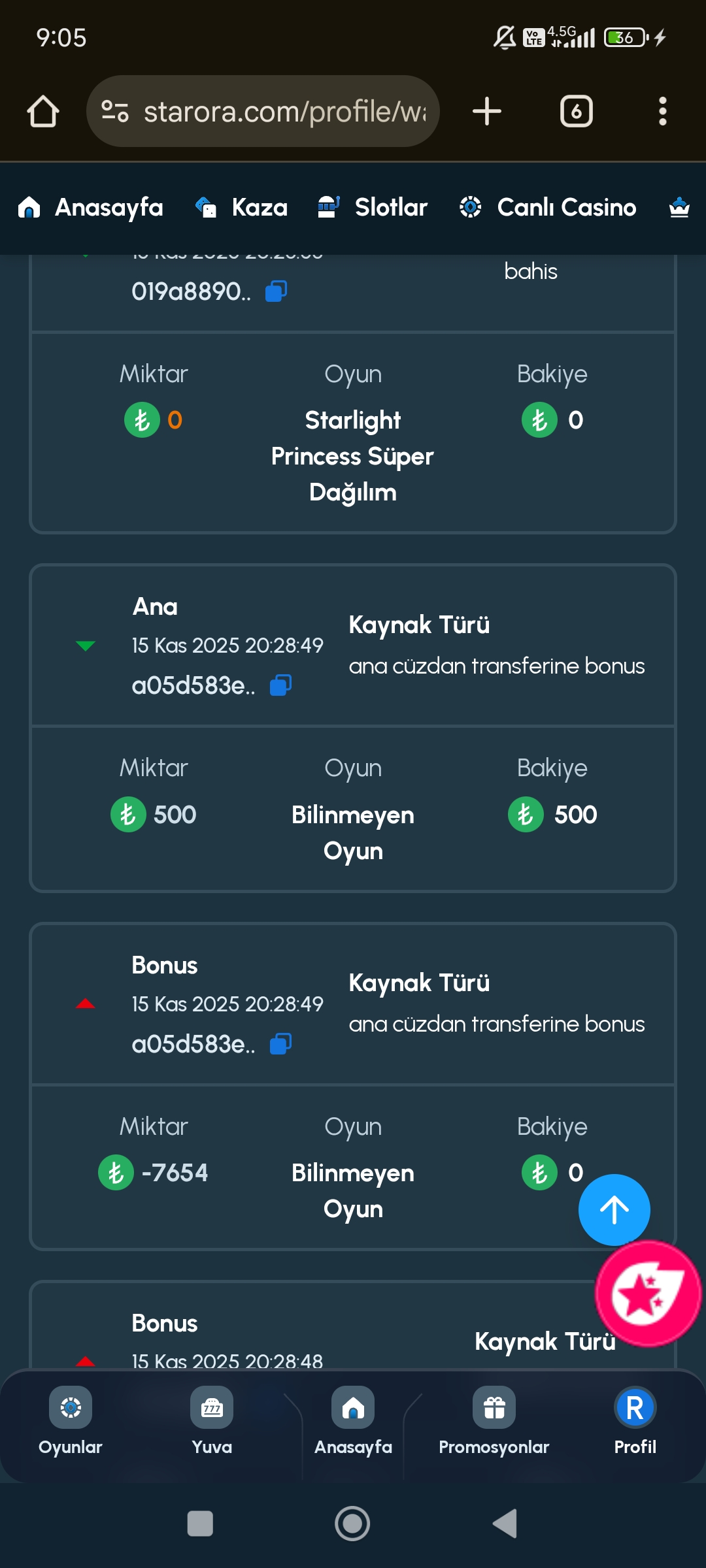Open a new browser tab

click(487, 111)
